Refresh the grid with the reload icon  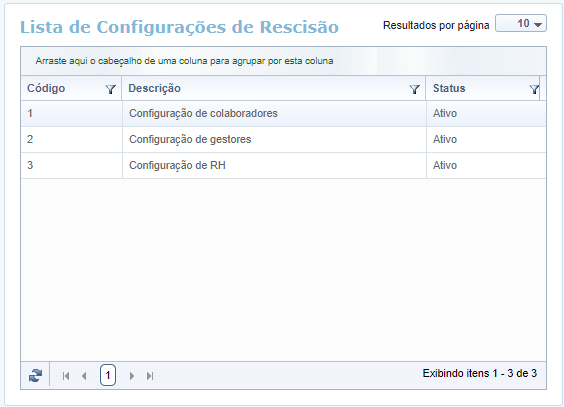35,376
